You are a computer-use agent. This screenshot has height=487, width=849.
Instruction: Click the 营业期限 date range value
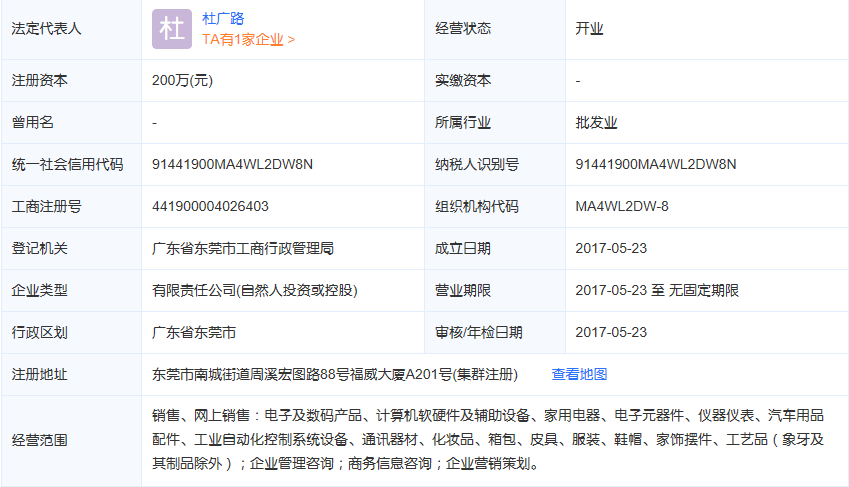[657, 290]
